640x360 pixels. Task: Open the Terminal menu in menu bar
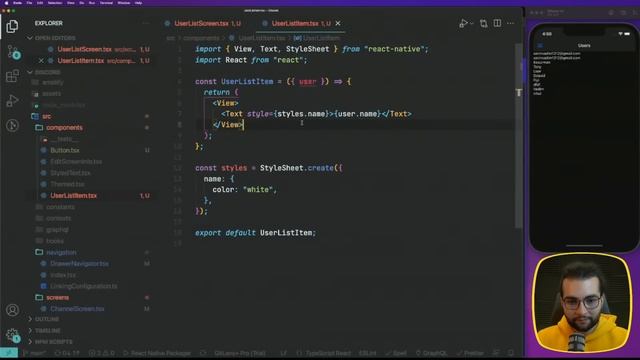(x=106, y=3)
